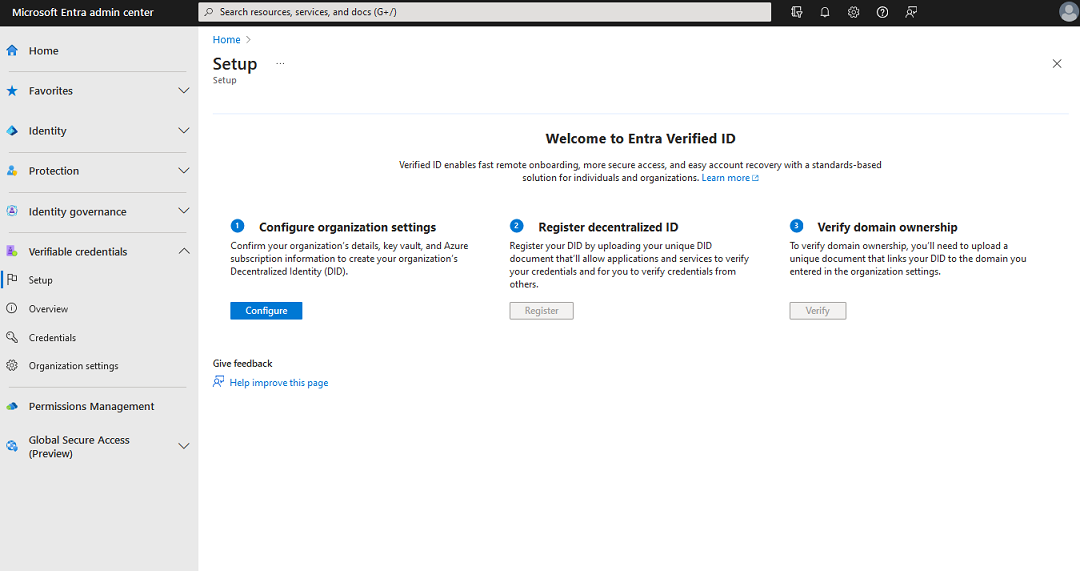The height and width of the screenshot is (571, 1080).
Task: Click the Give feedback label
Action: 242,363
